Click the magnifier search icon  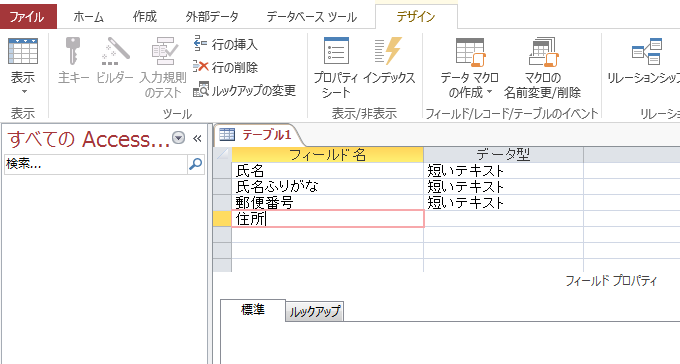click(196, 164)
